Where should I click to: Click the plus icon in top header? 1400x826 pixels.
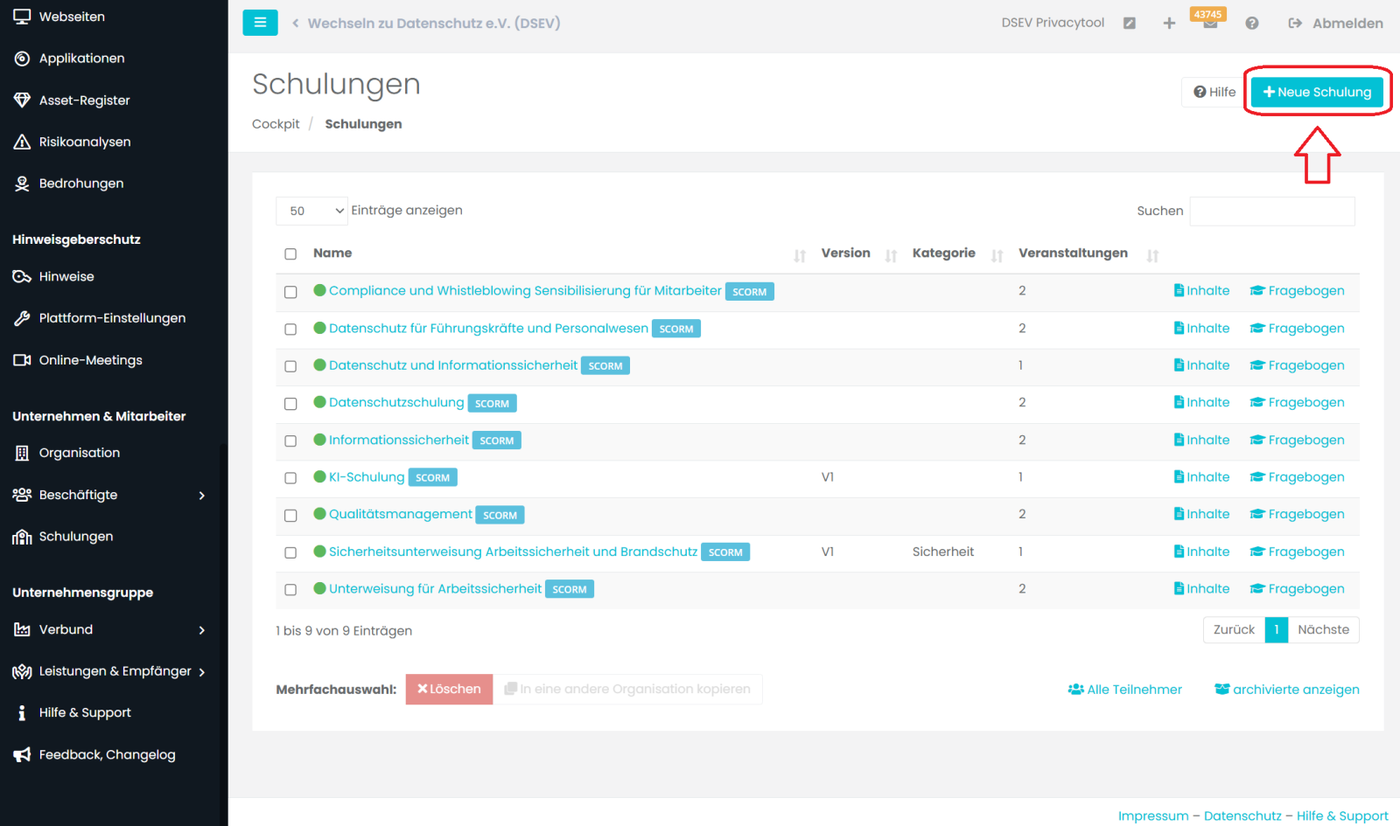point(1169,23)
